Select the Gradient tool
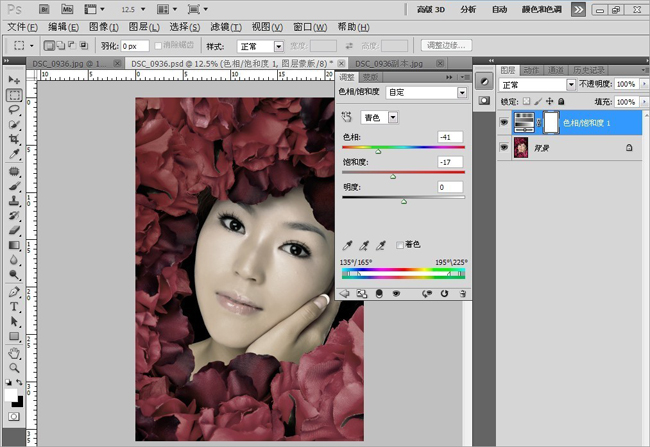Viewport: 650px width, 447px height. [14, 245]
